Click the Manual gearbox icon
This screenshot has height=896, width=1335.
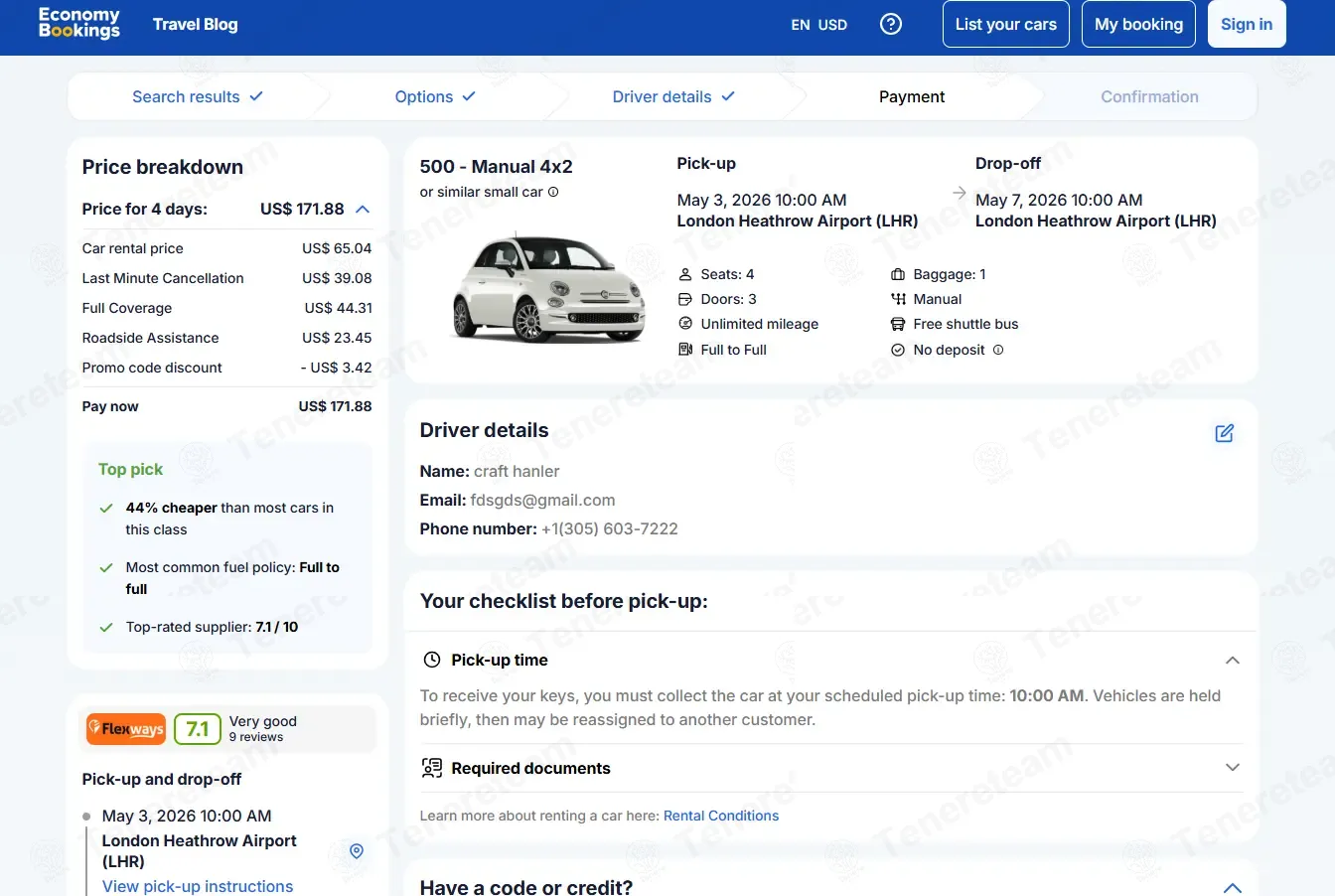point(898,299)
